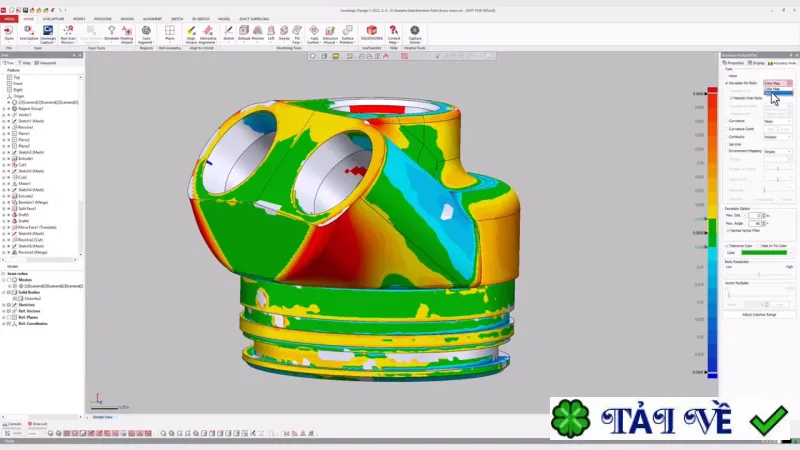
Task: Adjust the Vector Multiplier slider
Action: [x=729, y=294]
